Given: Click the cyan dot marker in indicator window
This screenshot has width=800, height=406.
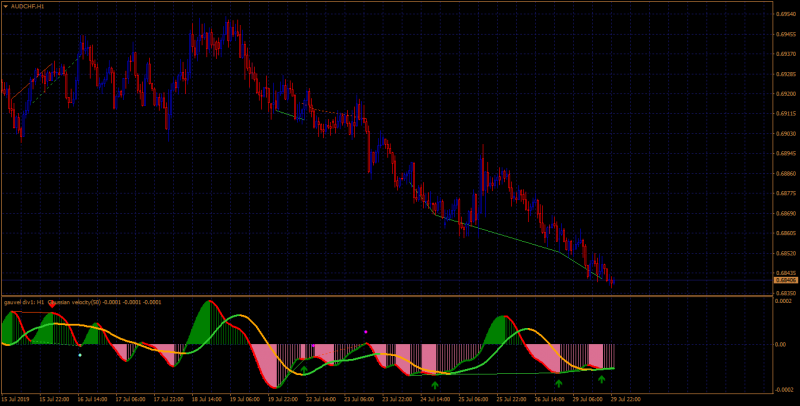Looking at the screenshot, I should (80, 355).
